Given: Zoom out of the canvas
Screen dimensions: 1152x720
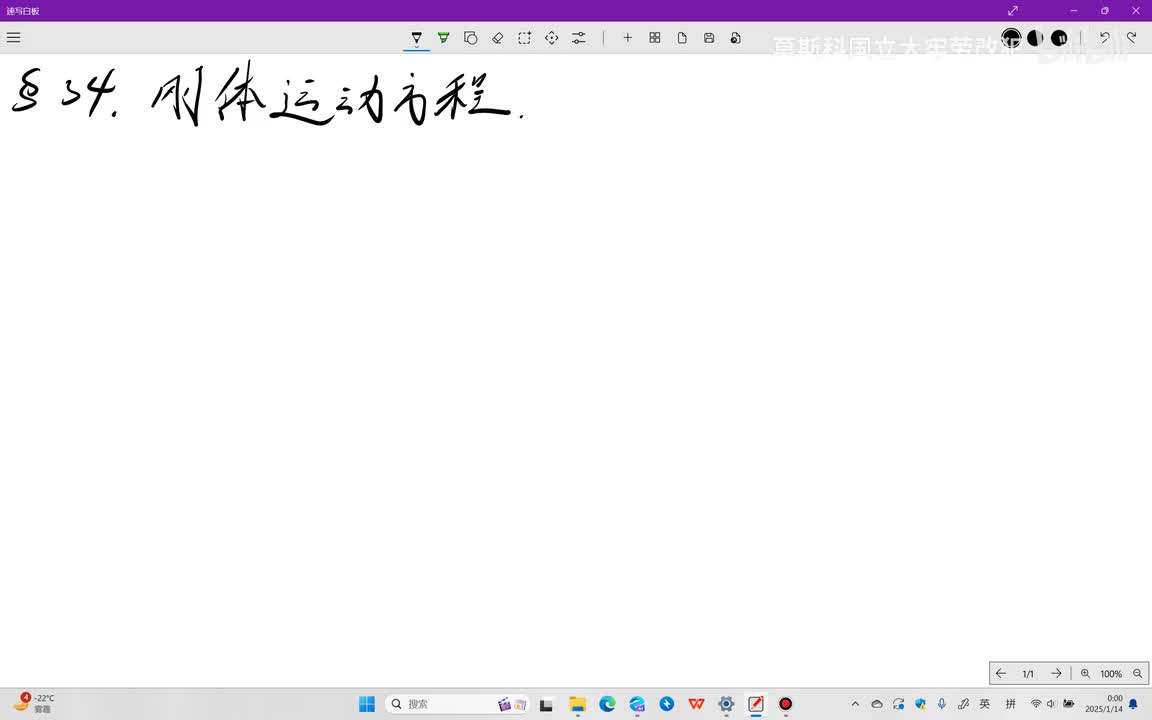Looking at the screenshot, I should tap(1137, 673).
